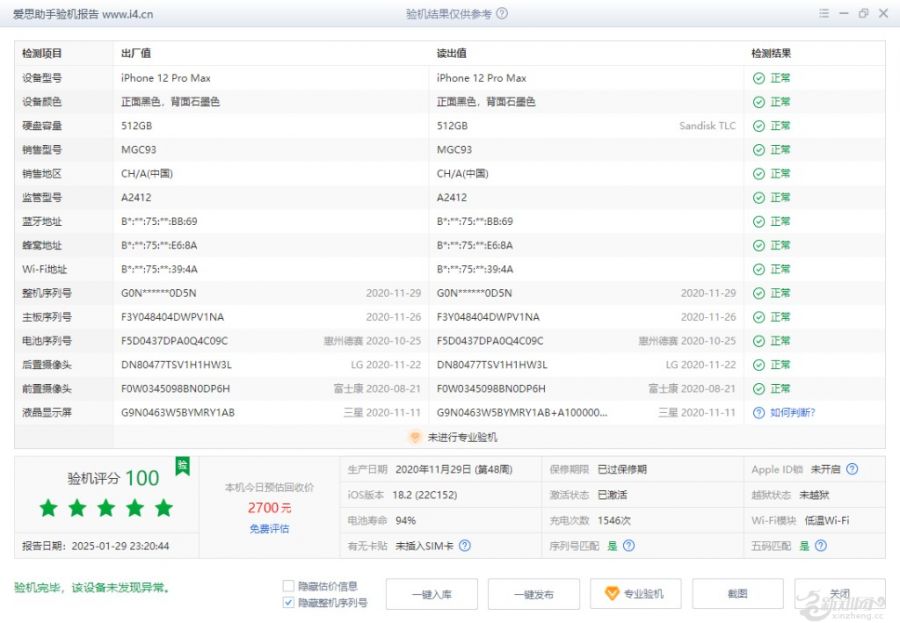Click the 液晶显示屏 row label
Image resolution: width=900 pixels, height=623 pixels.
pyautogui.click(x=46, y=412)
